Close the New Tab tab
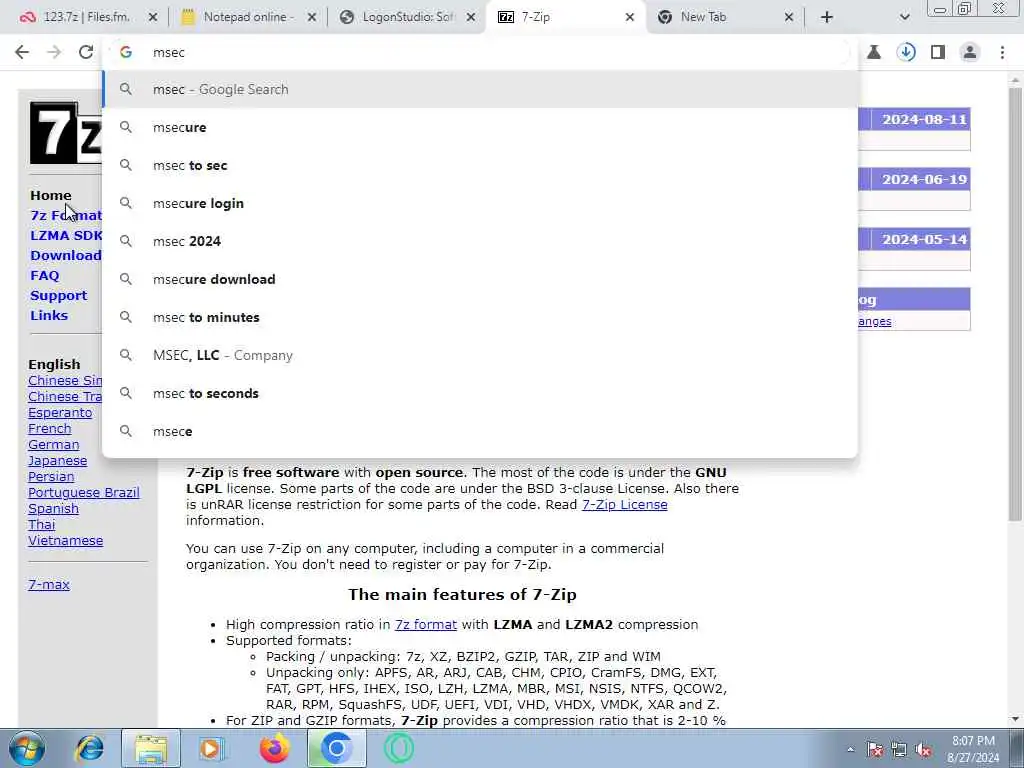This screenshot has height=768, width=1024. 789,17
